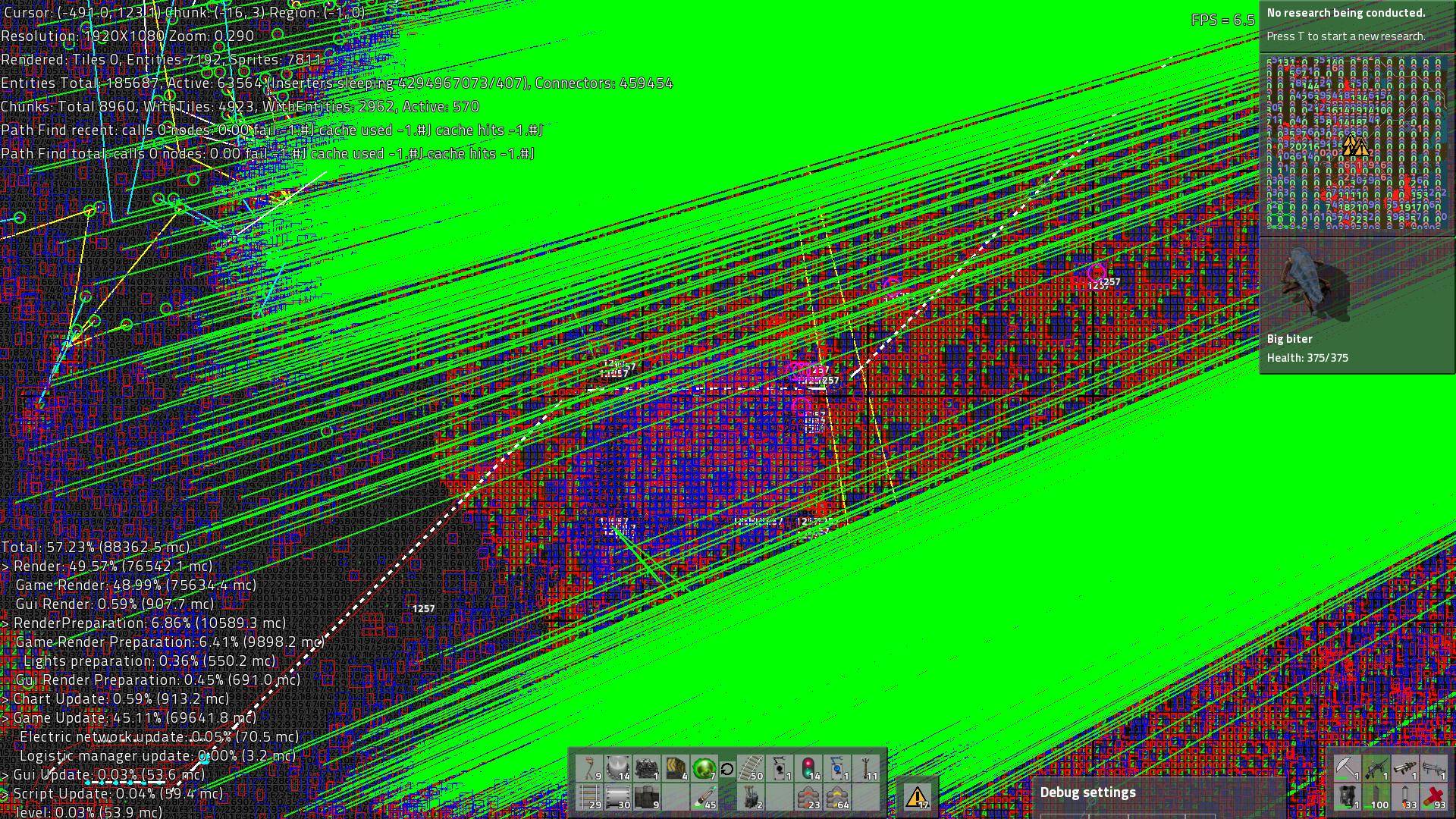The image size is (1456, 819).
Task: Select the repair tool slot with 45
Action: point(704,797)
